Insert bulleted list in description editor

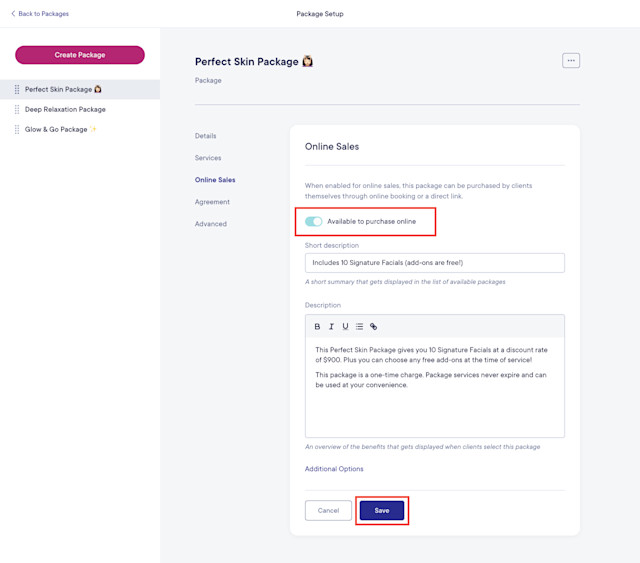359,326
